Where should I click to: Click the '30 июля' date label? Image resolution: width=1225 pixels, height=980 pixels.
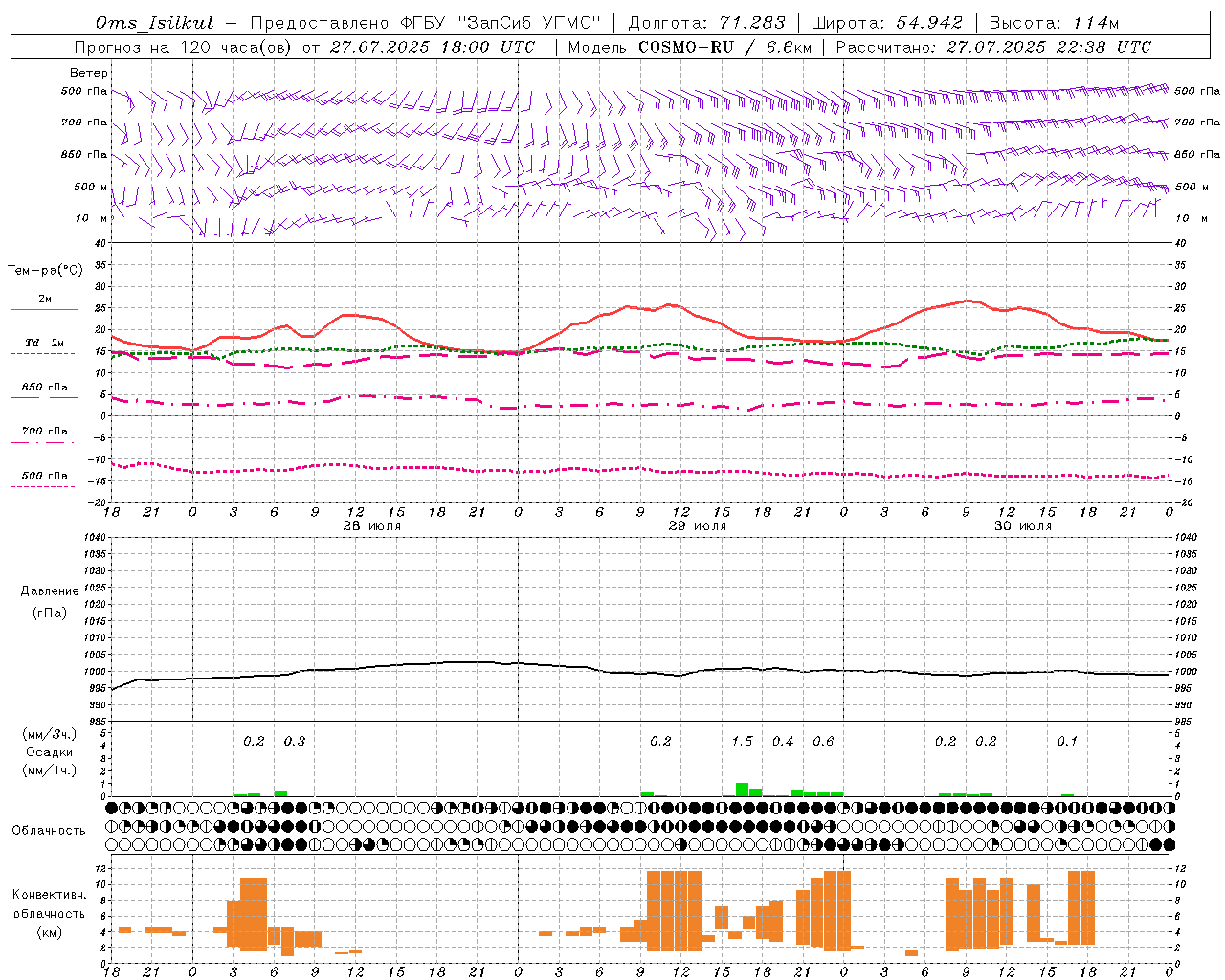point(1022,526)
